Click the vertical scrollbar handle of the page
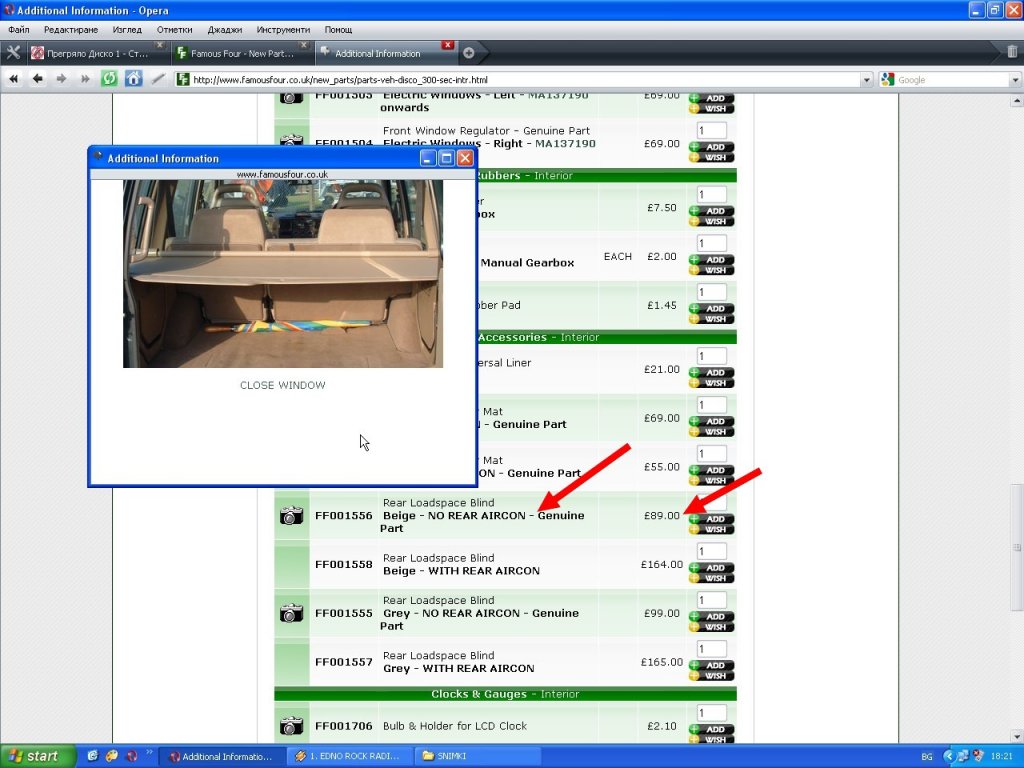The image size is (1024, 768). (1016, 547)
